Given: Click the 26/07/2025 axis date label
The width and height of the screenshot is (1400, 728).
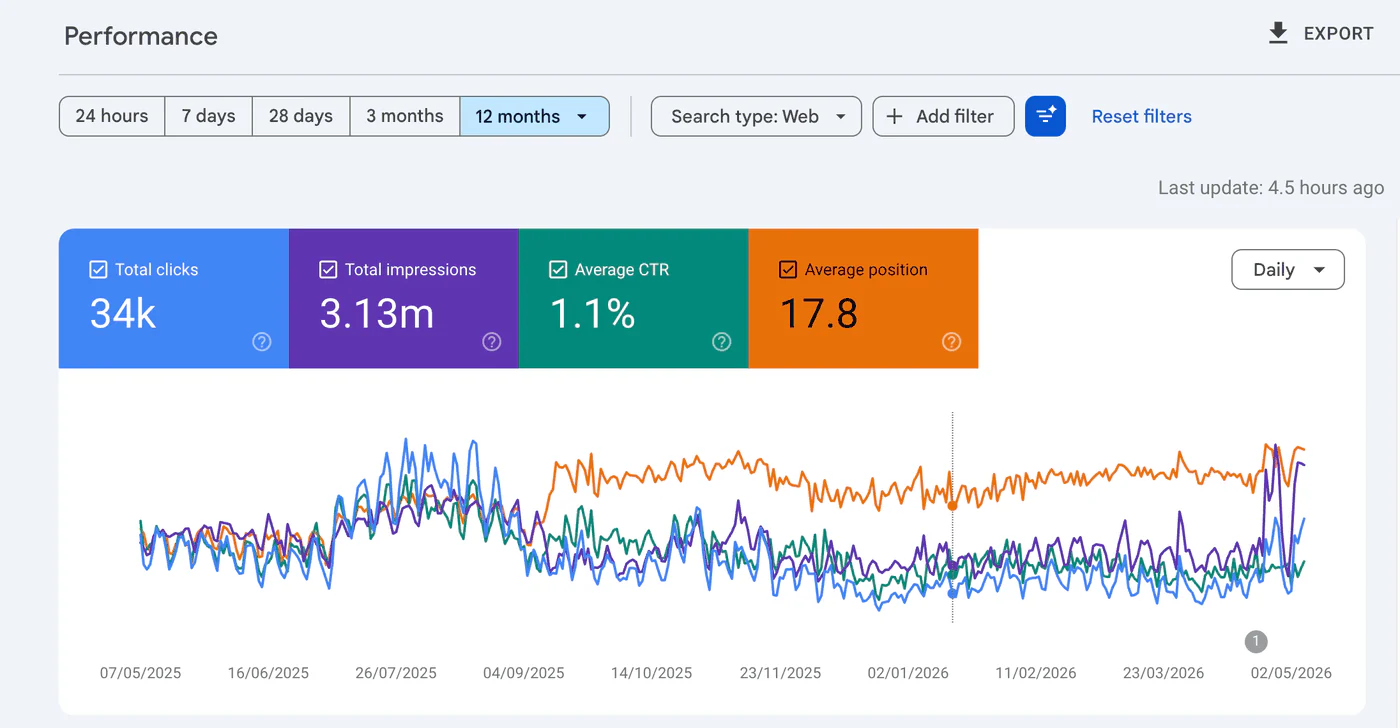Looking at the screenshot, I should pyautogui.click(x=396, y=673).
